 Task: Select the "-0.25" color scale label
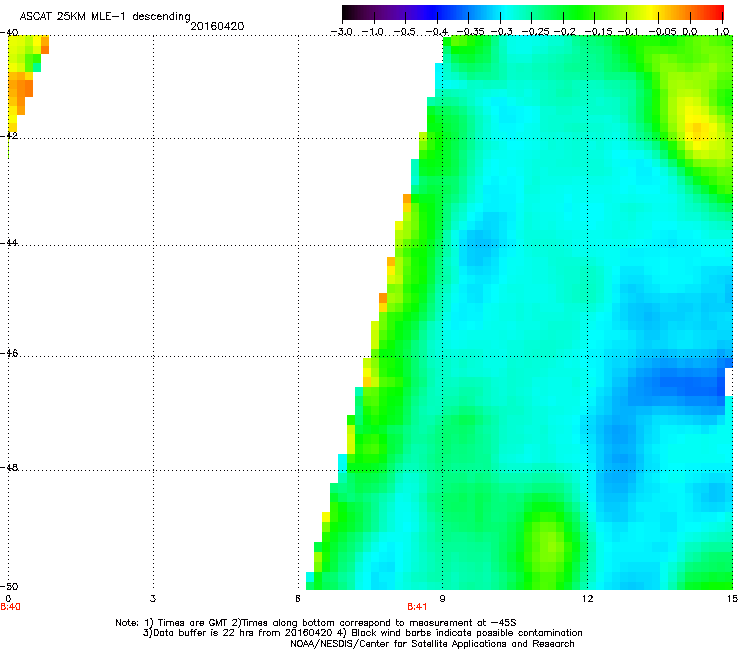[x=536, y=32]
